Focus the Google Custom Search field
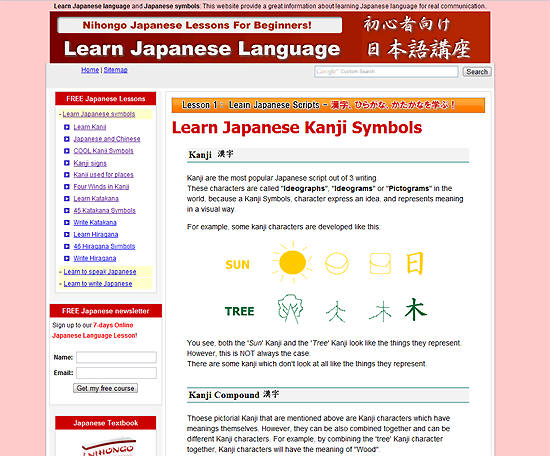The height and width of the screenshot is (456, 550). click(386, 72)
